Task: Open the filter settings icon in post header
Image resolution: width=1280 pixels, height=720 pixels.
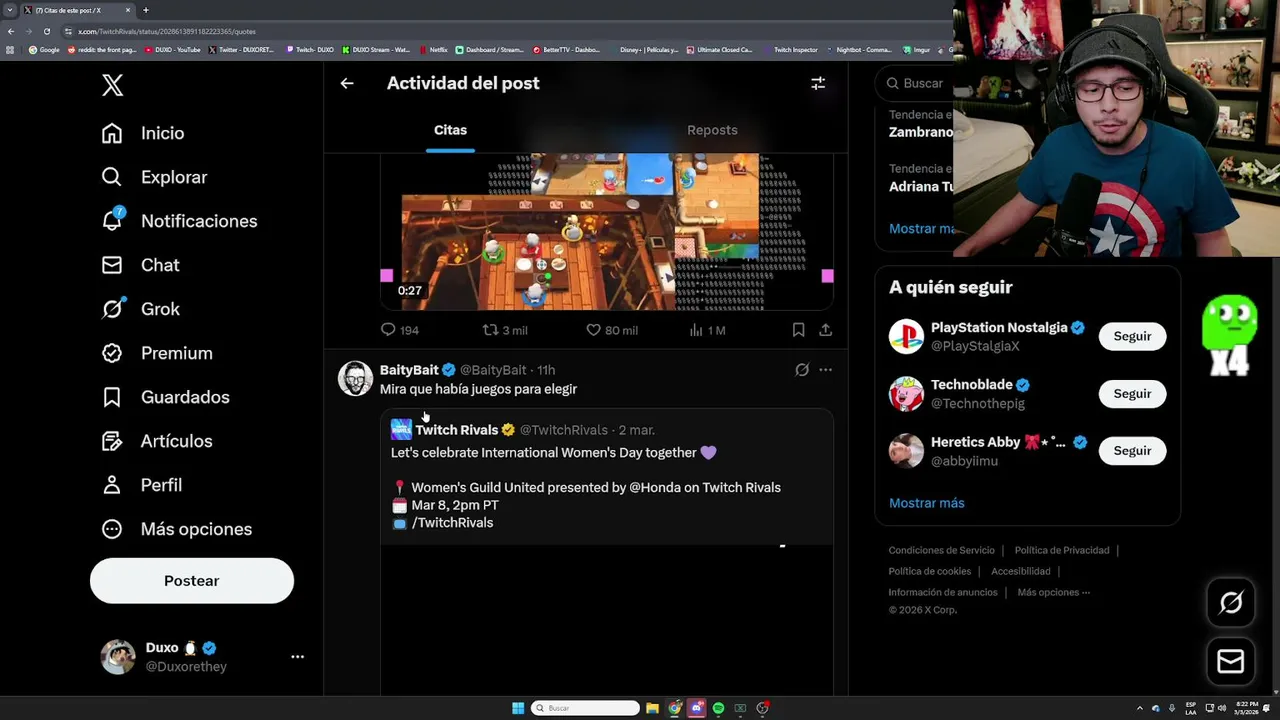Action: click(x=818, y=84)
